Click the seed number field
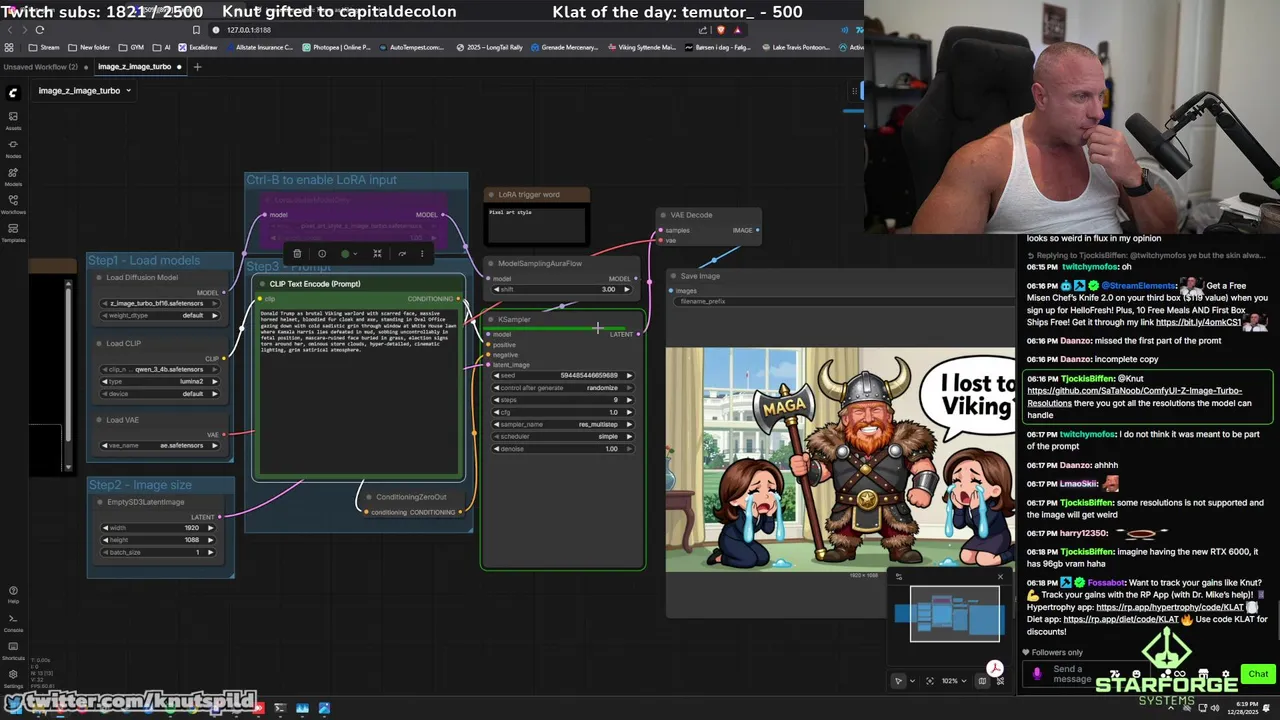The height and width of the screenshot is (720, 1280). [x=563, y=375]
